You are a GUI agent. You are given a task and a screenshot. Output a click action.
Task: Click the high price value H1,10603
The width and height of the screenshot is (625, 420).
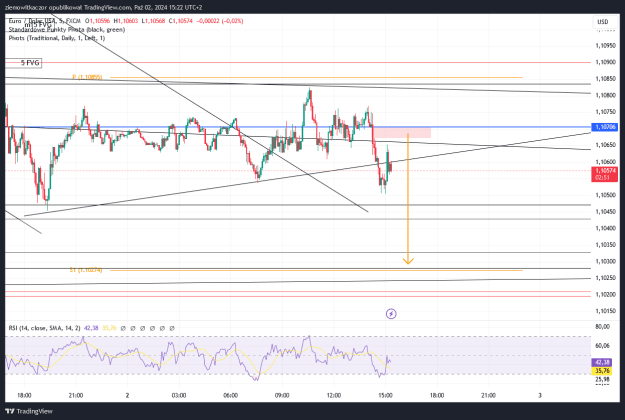[126, 21]
